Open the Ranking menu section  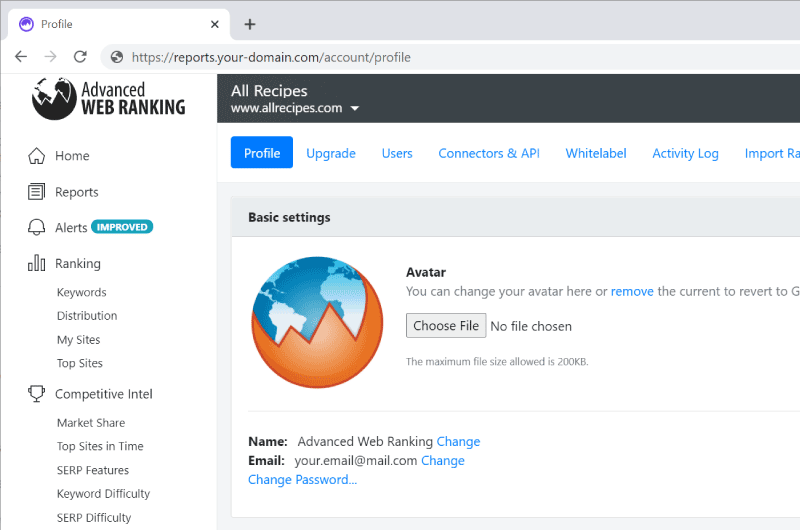click(x=78, y=263)
